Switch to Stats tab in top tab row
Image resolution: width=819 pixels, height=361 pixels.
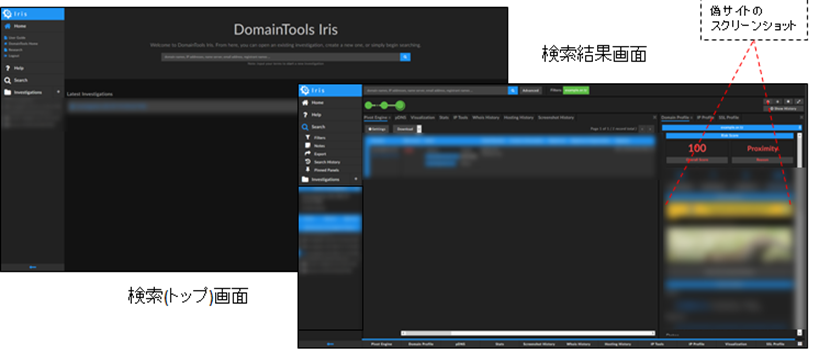point(444,118)
